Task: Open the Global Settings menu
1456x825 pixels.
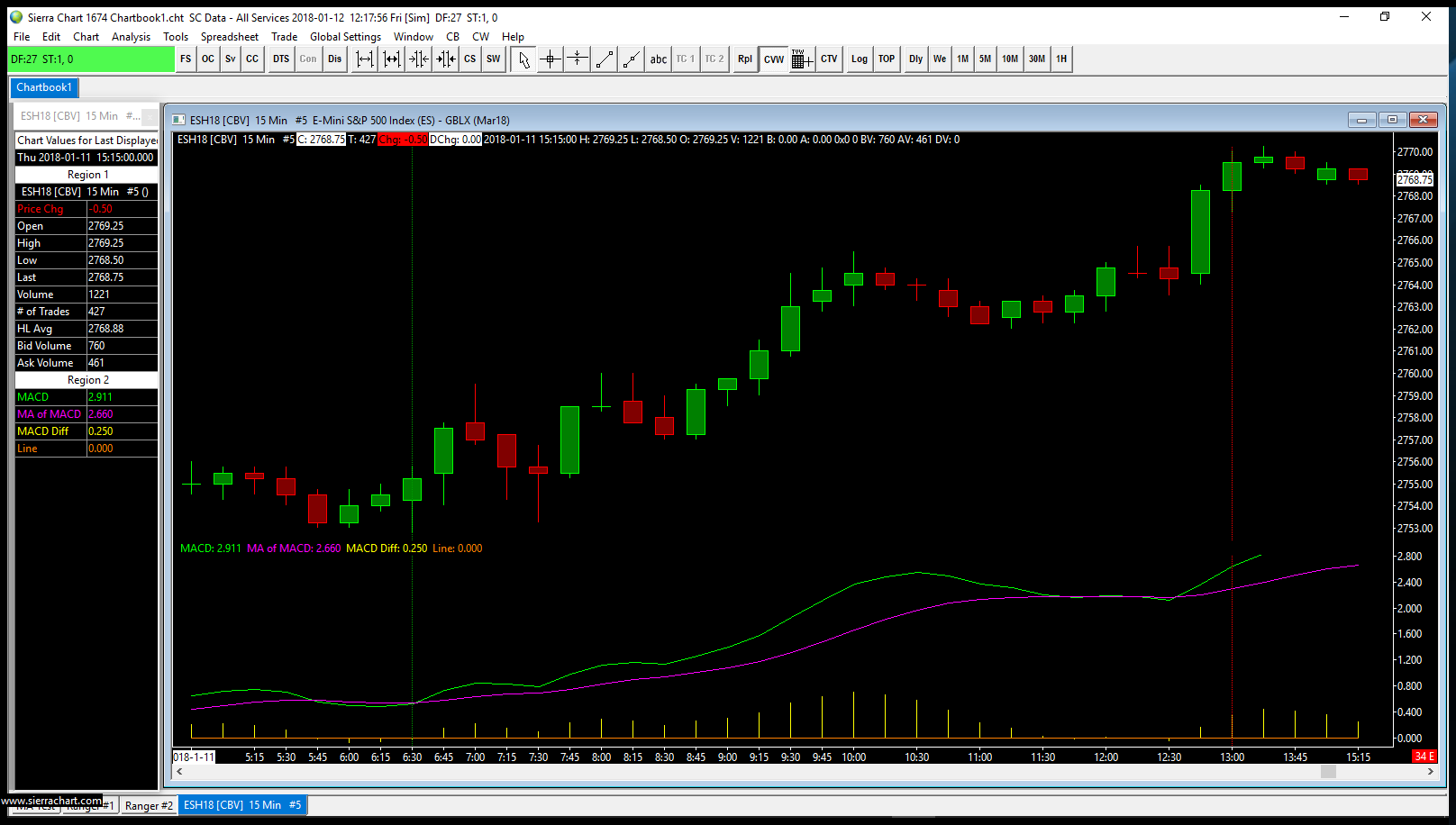Action: coord(346,37)
